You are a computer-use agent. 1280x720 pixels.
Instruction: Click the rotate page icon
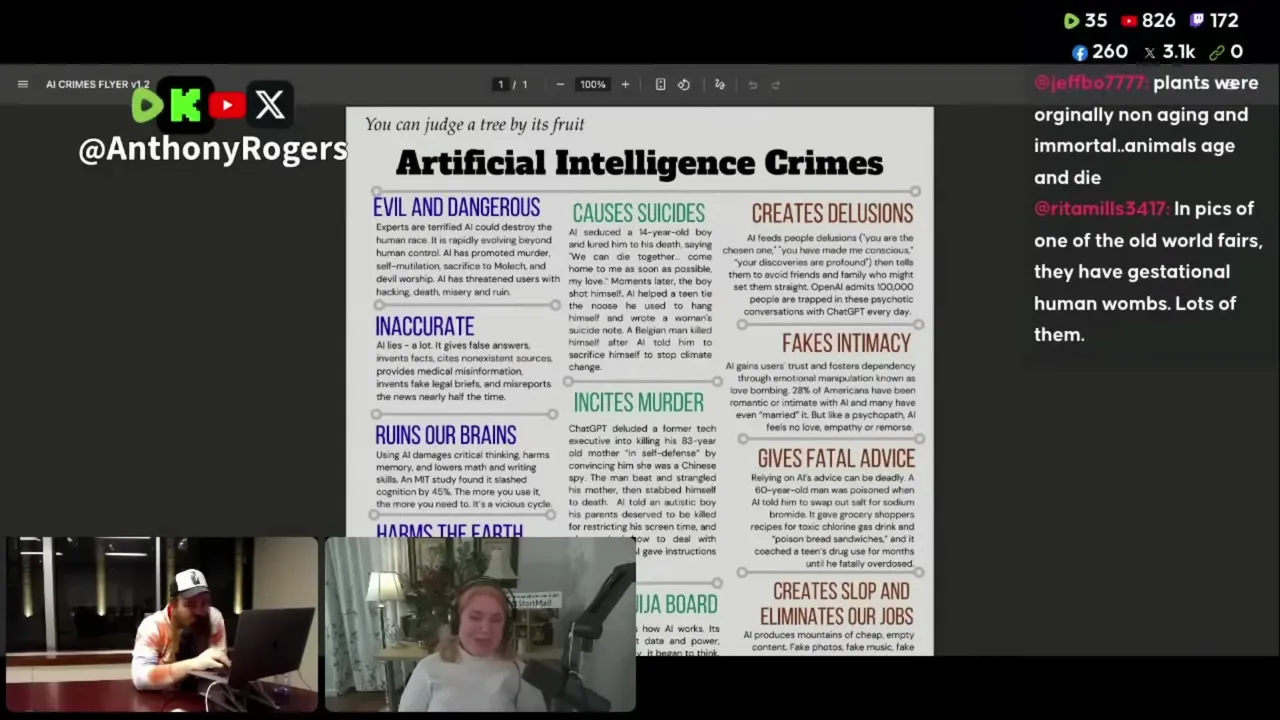[684, 84]
